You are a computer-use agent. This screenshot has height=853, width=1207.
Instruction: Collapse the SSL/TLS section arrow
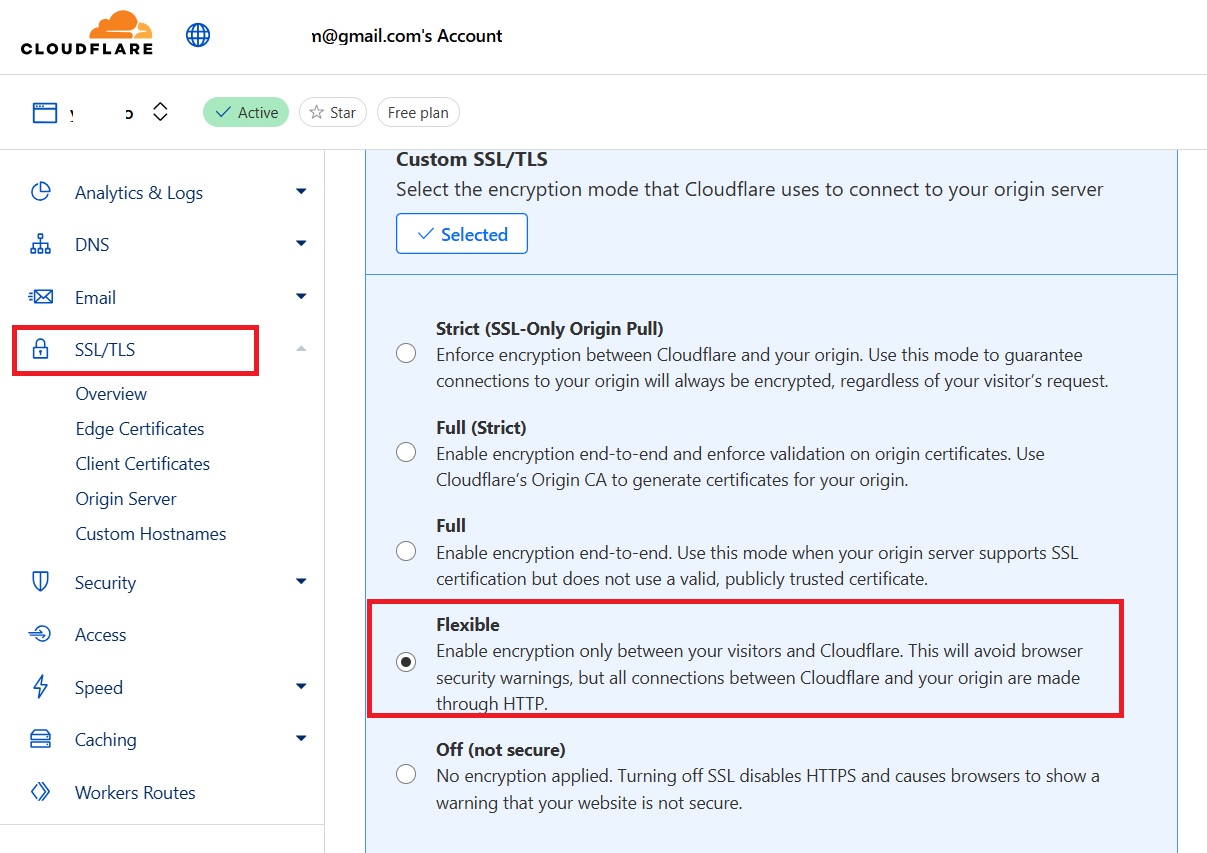click(x=301, y=348)
